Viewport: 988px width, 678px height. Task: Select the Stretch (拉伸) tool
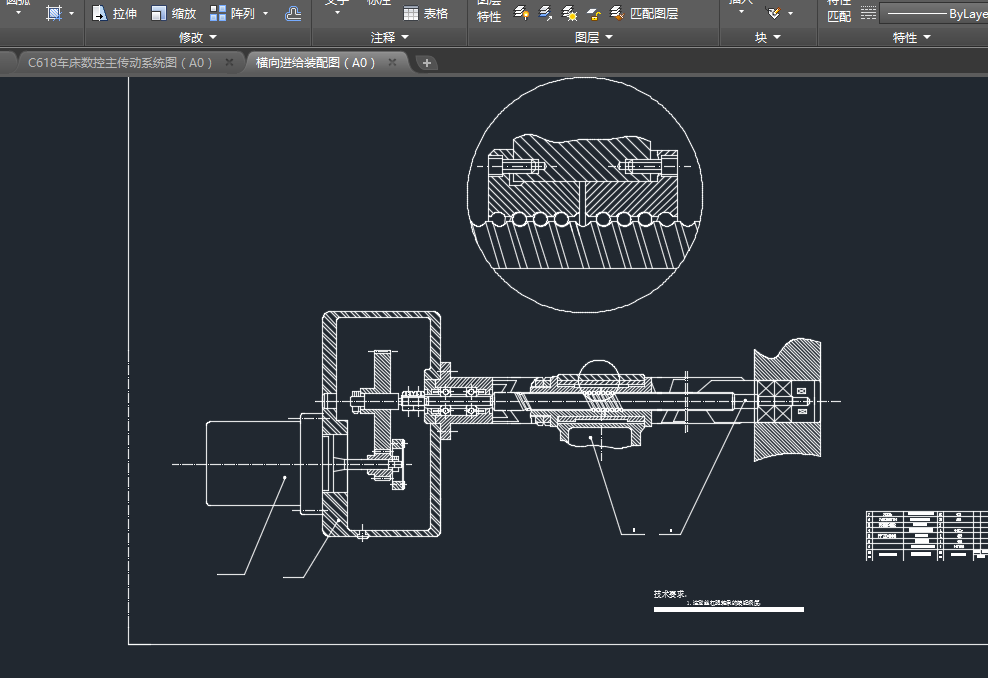pos(114,14)
